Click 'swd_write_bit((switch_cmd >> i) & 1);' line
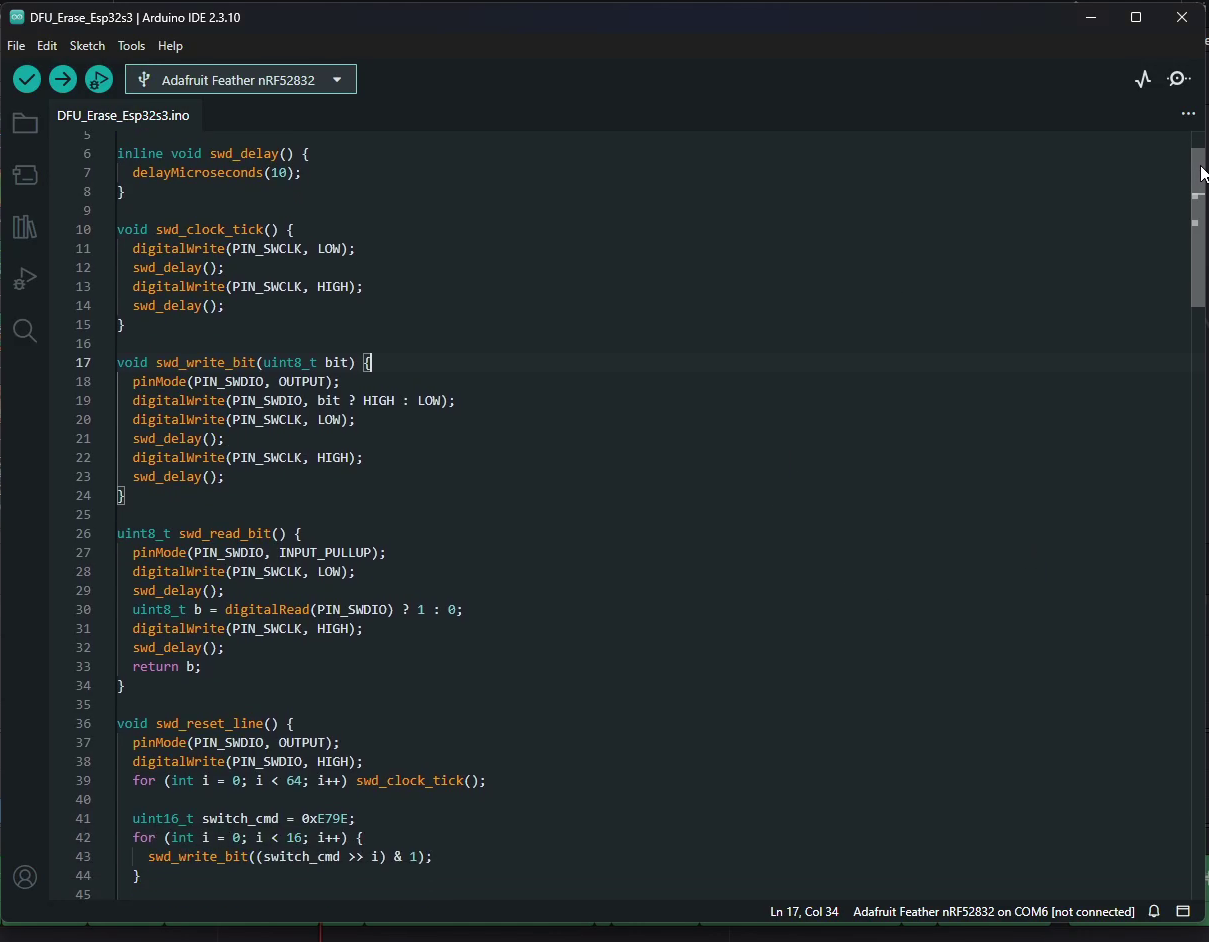1209x942 pixels. coord(290,856)
